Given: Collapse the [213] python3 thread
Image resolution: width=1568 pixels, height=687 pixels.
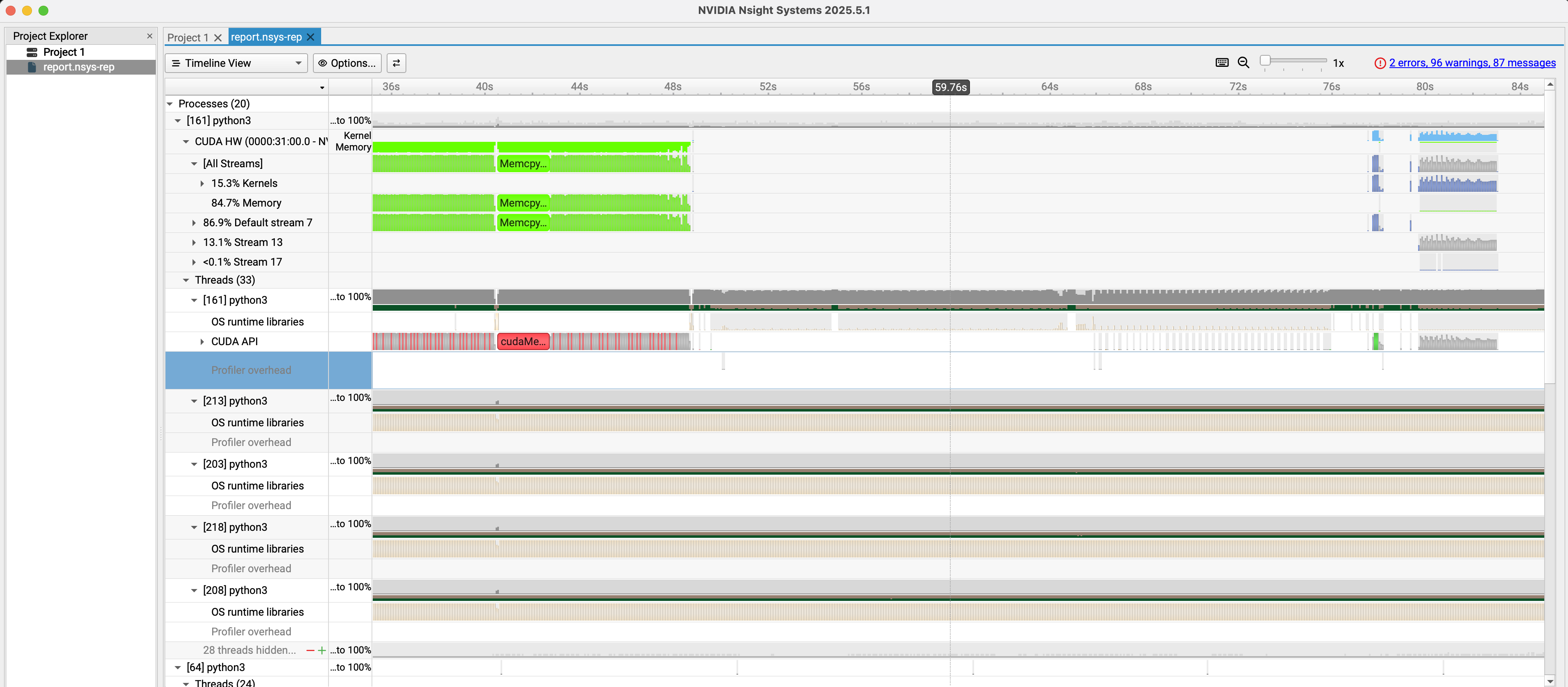Looking at the screenshot, I should [x=194, y=401].
